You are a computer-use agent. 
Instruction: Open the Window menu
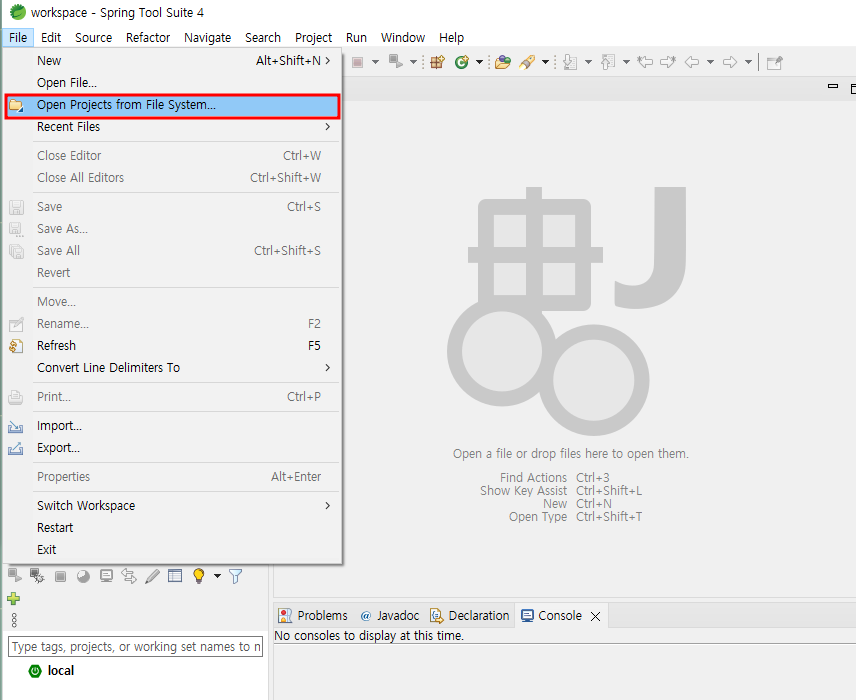[403, 38]
